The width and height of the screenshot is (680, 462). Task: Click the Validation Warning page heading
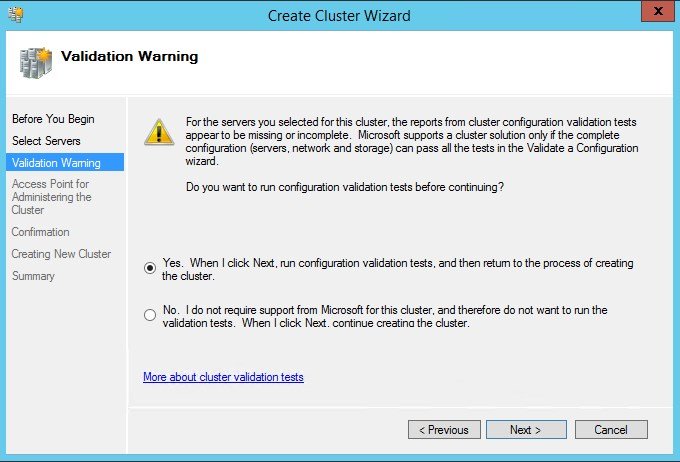click(129, 57)
